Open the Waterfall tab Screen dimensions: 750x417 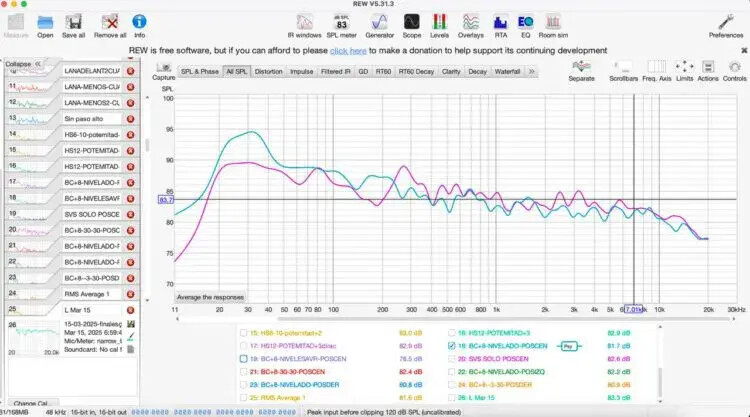tap(507, 71)
